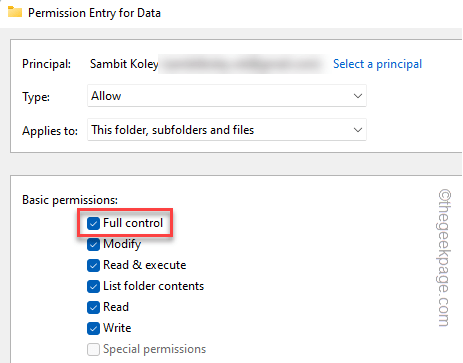Uncheck the Full control checkbox
Screen dimensions: 463x363
click(93, 223)
